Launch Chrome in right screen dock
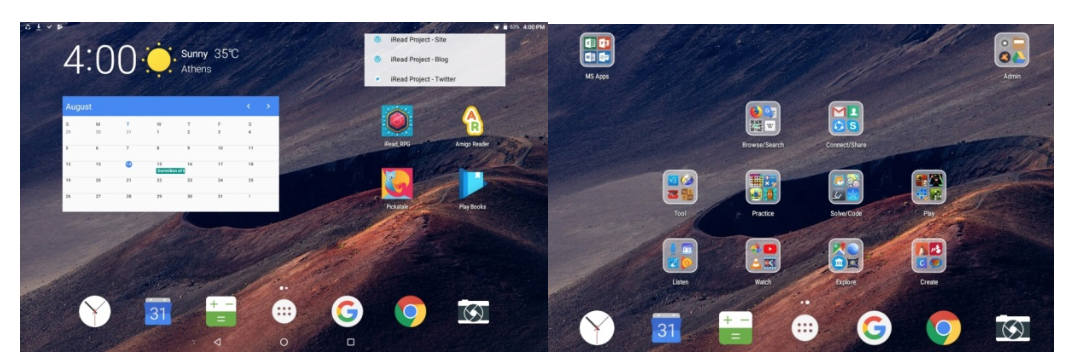The height and width of the screenshot is (360, 1072). tap(943, 328)
